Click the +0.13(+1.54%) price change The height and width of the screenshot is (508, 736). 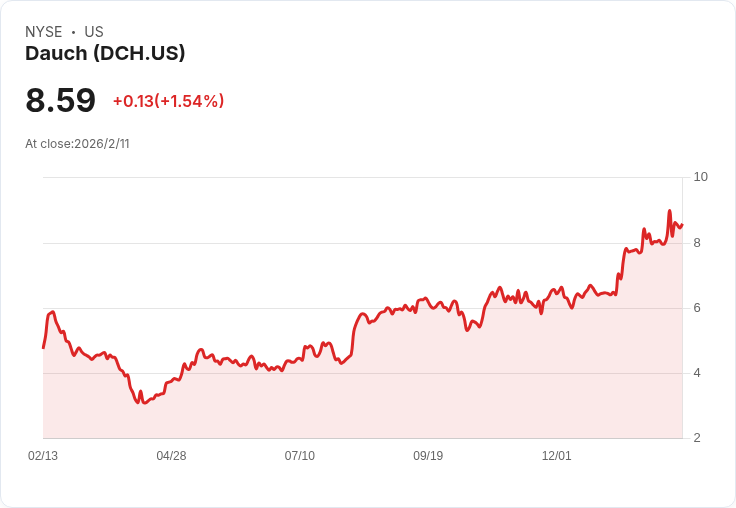[x=168, y=101]
